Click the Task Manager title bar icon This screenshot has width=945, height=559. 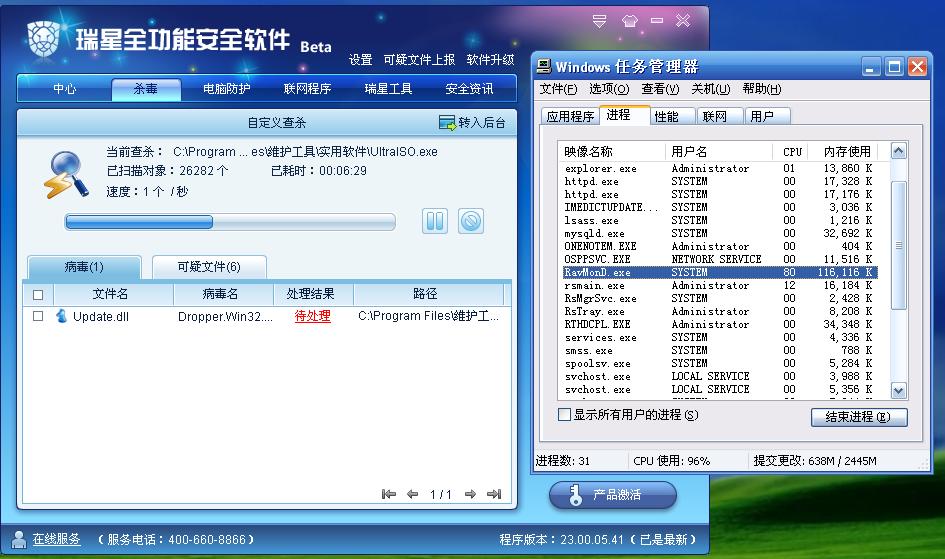(x=544, y=66)
